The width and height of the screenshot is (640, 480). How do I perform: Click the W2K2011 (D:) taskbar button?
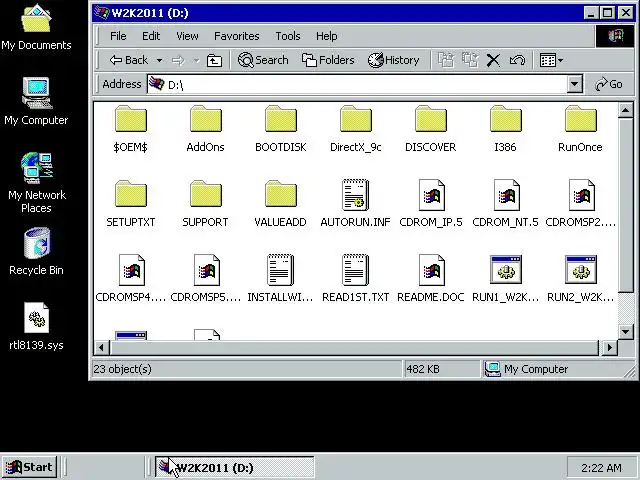[x=235, y=467]
